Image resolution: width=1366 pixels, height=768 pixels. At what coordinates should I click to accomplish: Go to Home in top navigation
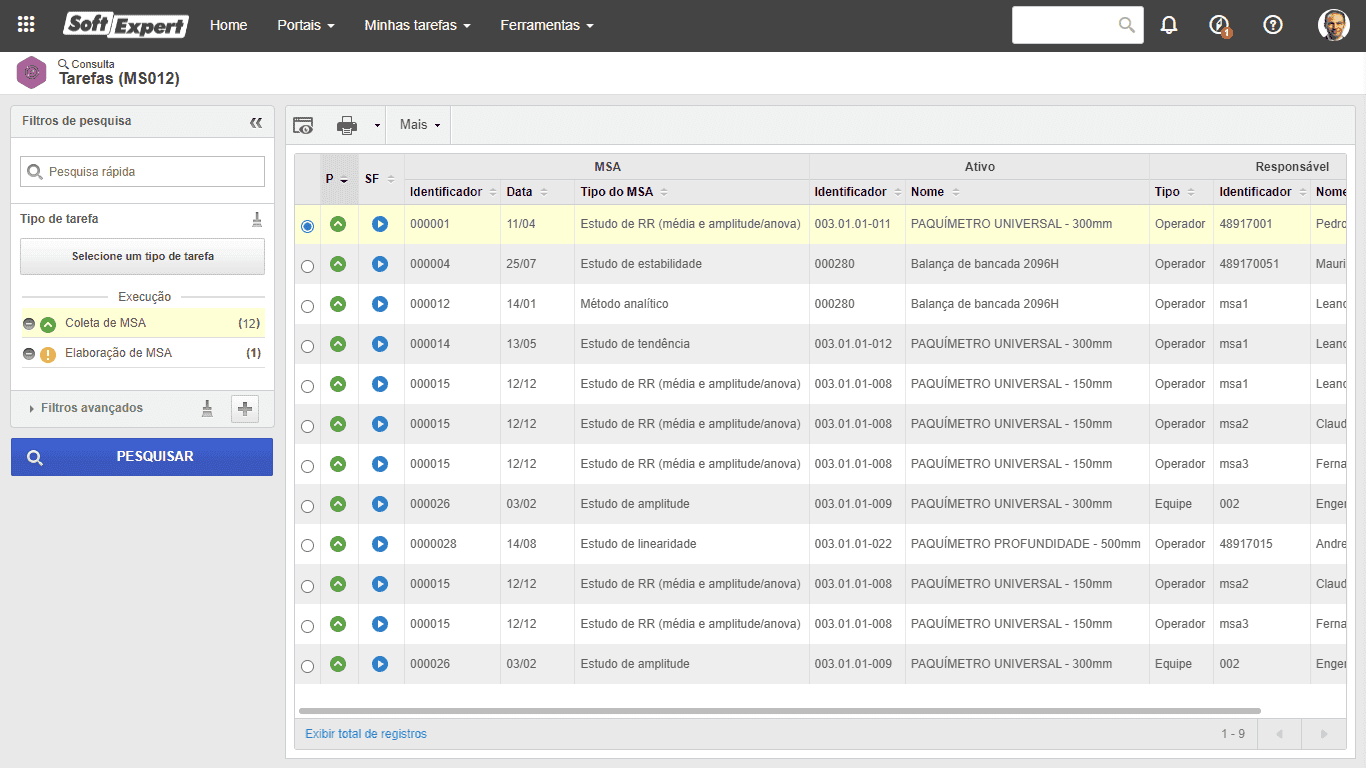[228, 25]
